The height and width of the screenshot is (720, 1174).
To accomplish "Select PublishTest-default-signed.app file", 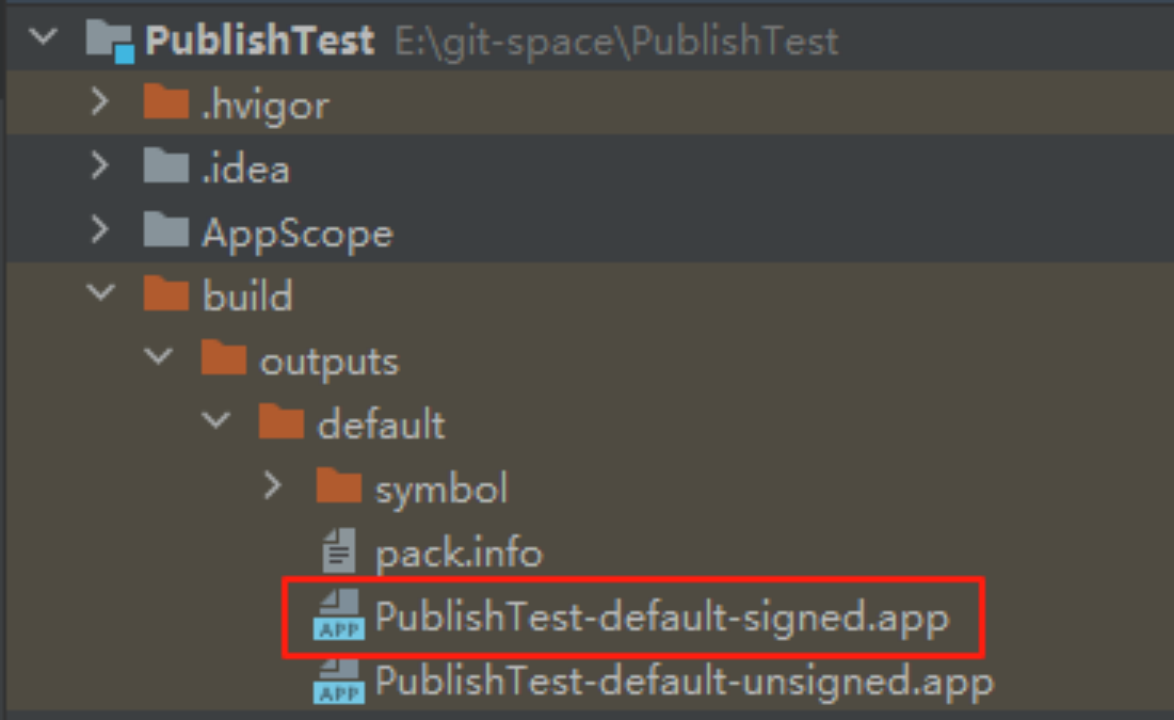I will tap(661, 617).
